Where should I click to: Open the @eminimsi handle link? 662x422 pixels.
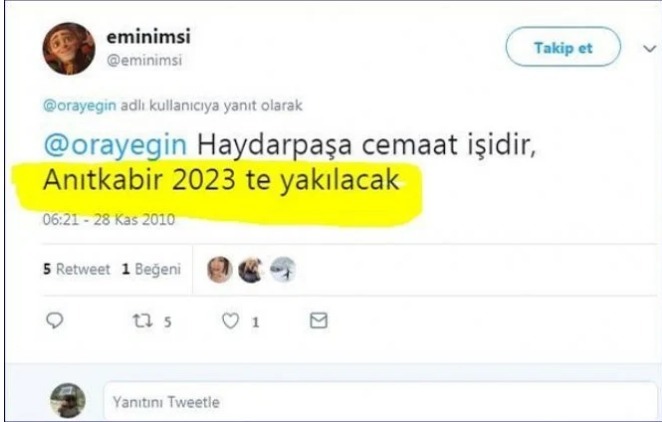click(144, 60)
